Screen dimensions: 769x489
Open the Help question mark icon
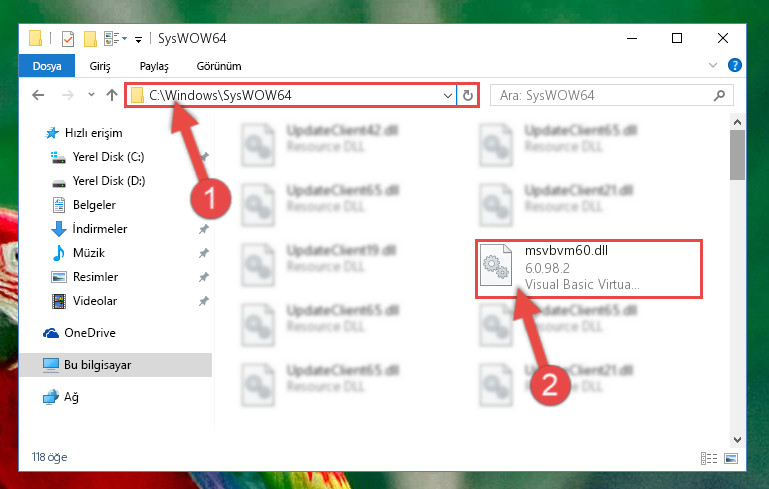(735, 65)
